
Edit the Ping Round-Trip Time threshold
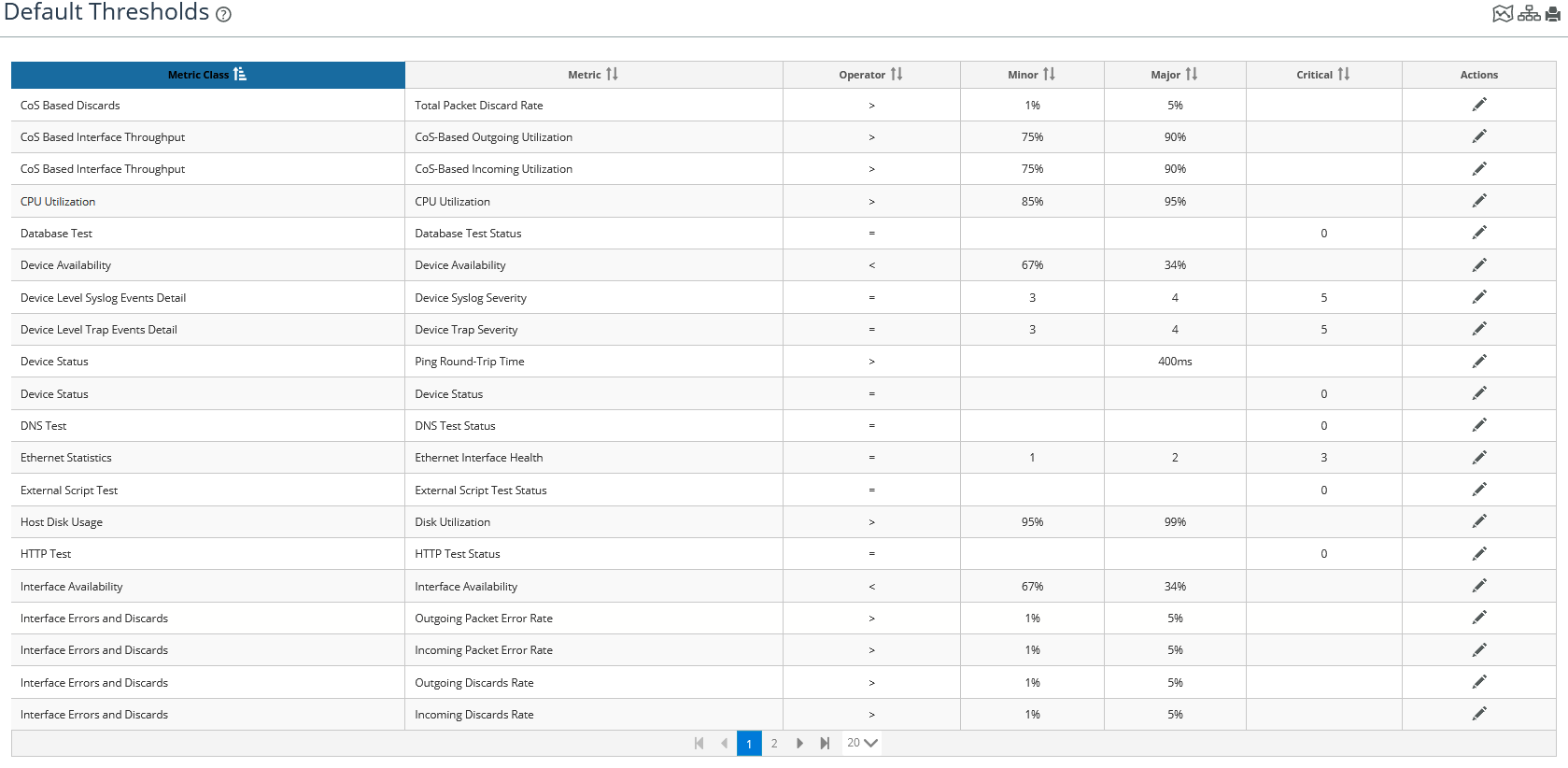click(1478, 362)
